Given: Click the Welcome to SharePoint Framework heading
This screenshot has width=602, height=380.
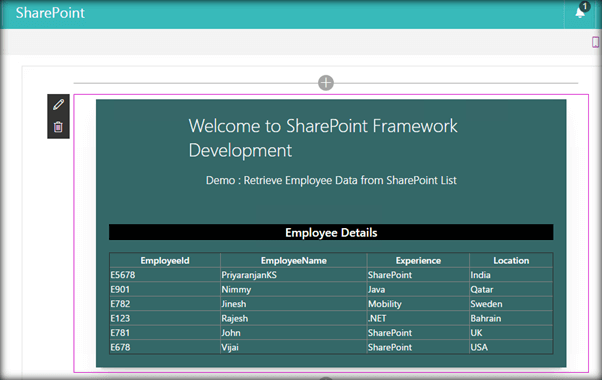Looking at the screenshot, I should (x=323, y=138).
